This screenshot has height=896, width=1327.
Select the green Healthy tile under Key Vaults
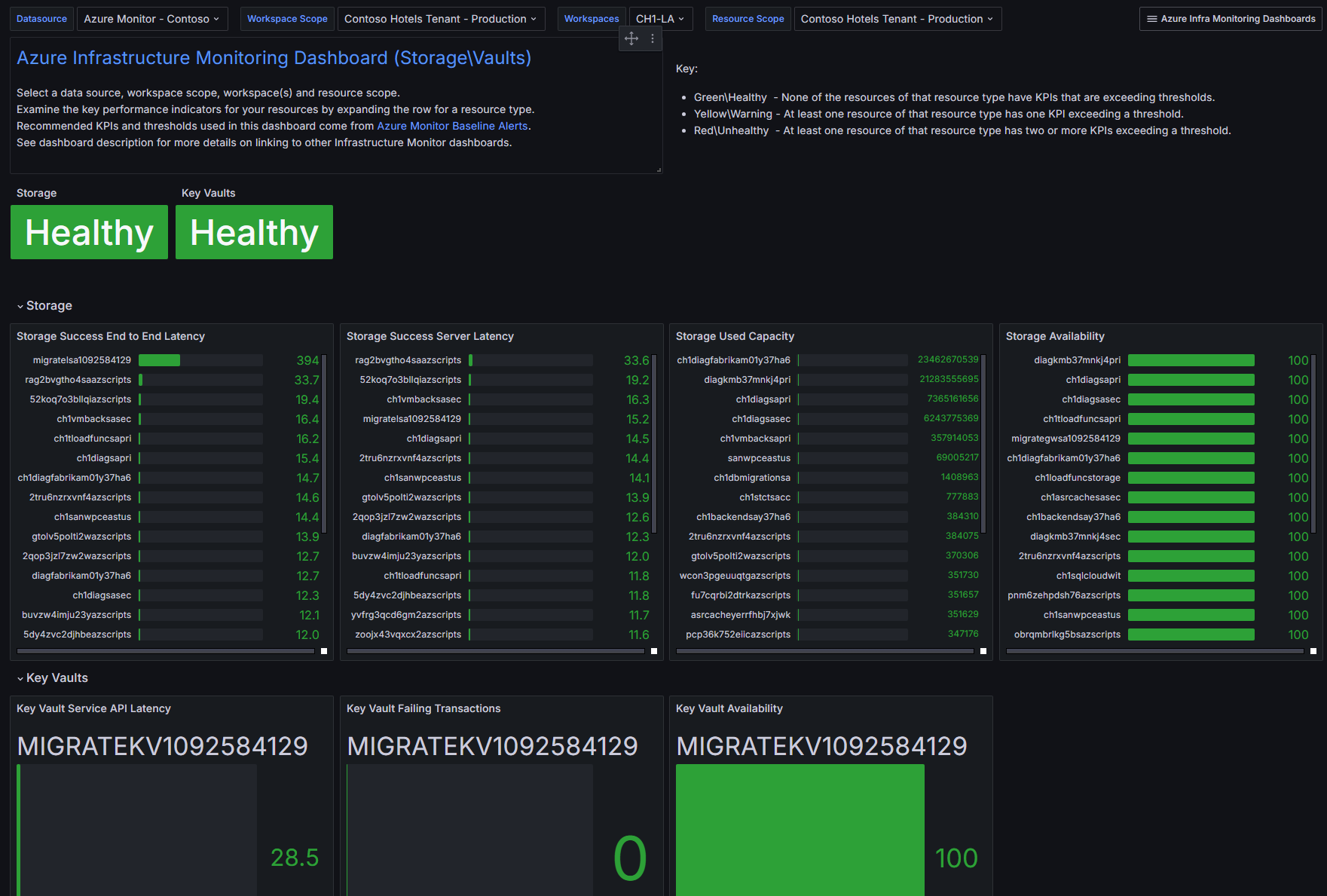click(254, 232)
